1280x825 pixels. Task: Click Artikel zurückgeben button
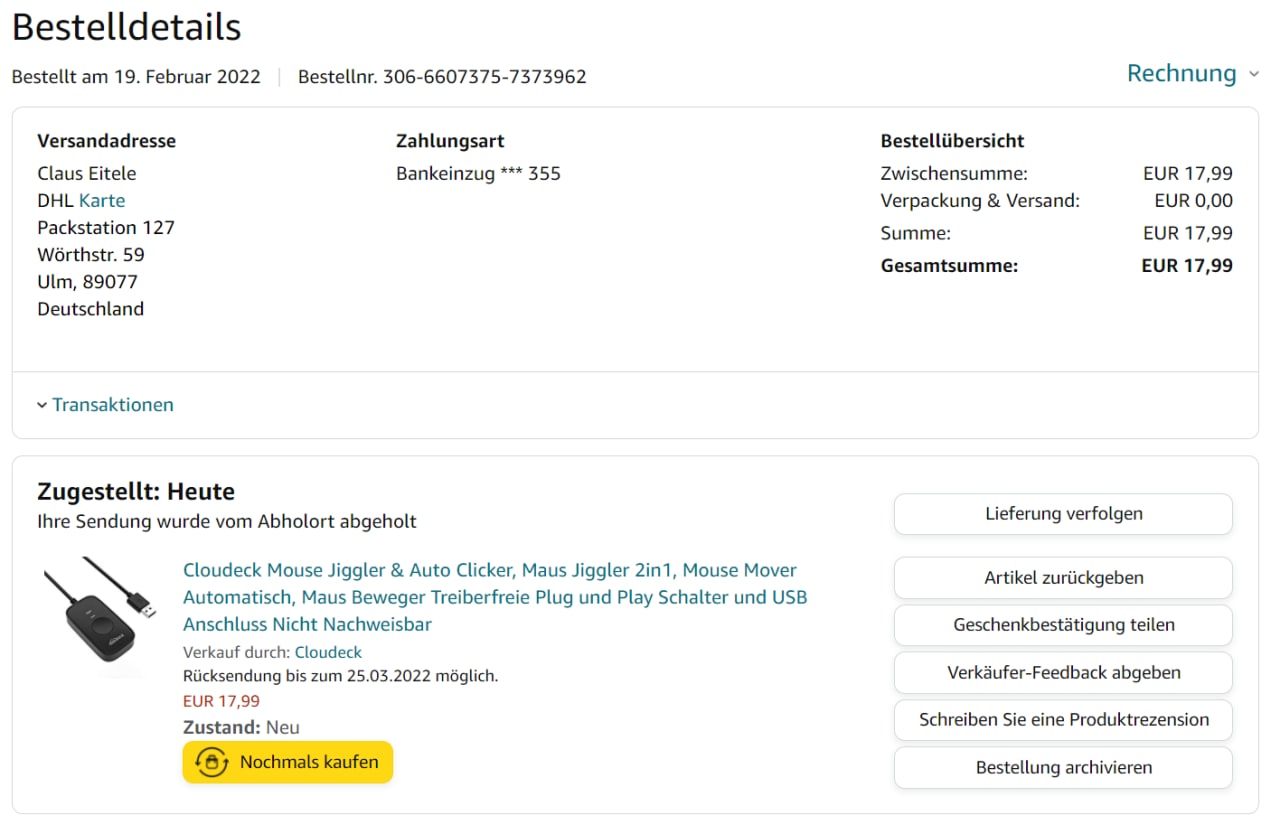[1063, 578]
